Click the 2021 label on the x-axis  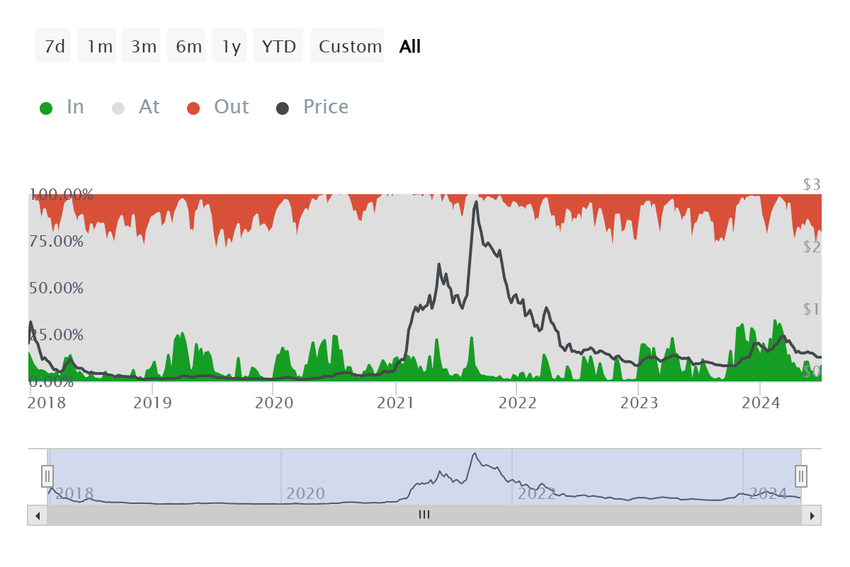point(395,403)
